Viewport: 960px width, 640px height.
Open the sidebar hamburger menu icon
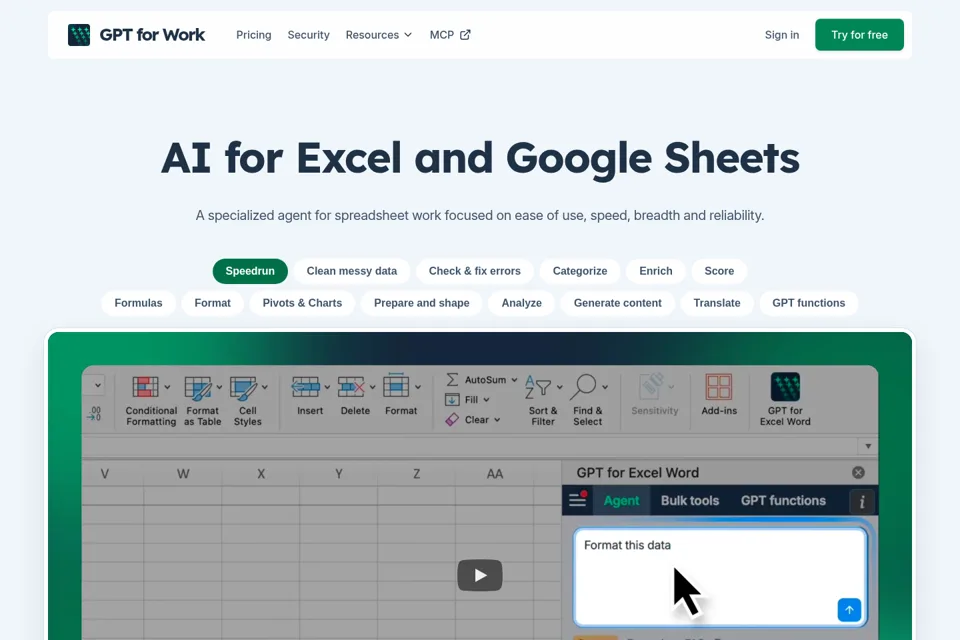point(577,500)
